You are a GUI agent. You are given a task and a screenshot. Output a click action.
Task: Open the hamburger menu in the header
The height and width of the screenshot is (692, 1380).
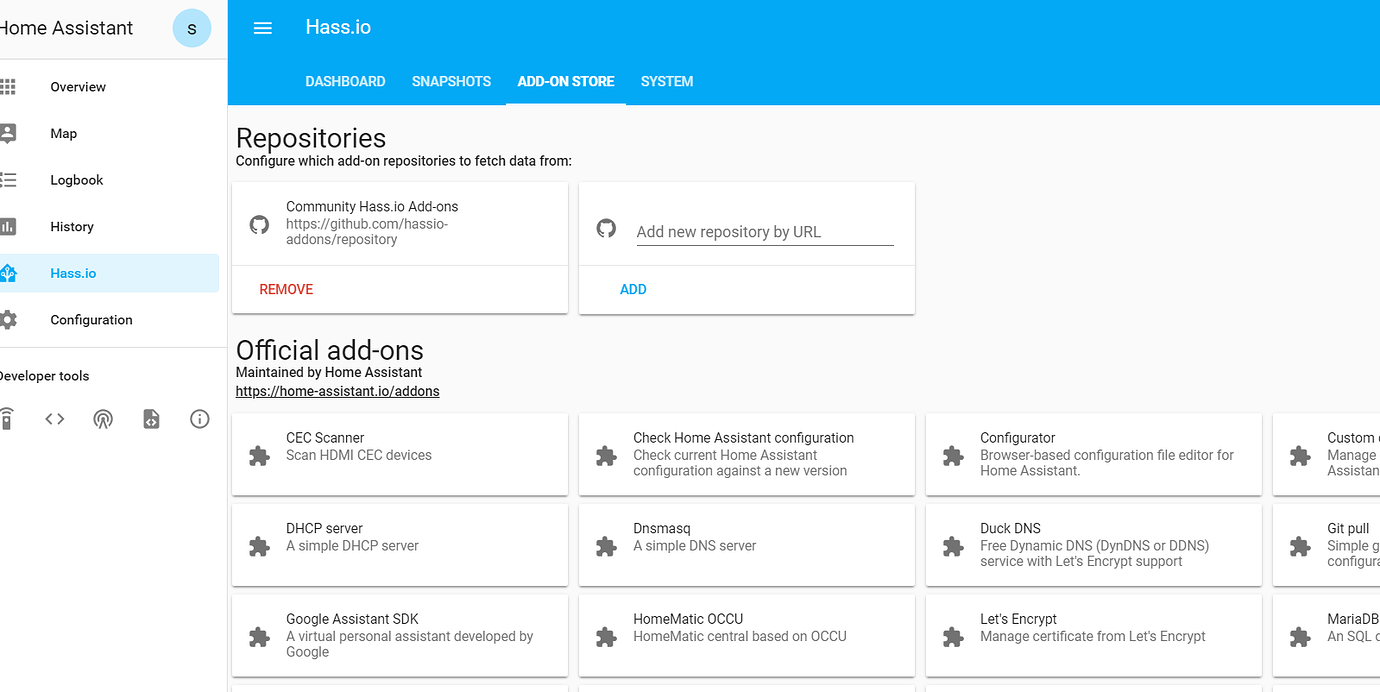[x=263, y=28]
